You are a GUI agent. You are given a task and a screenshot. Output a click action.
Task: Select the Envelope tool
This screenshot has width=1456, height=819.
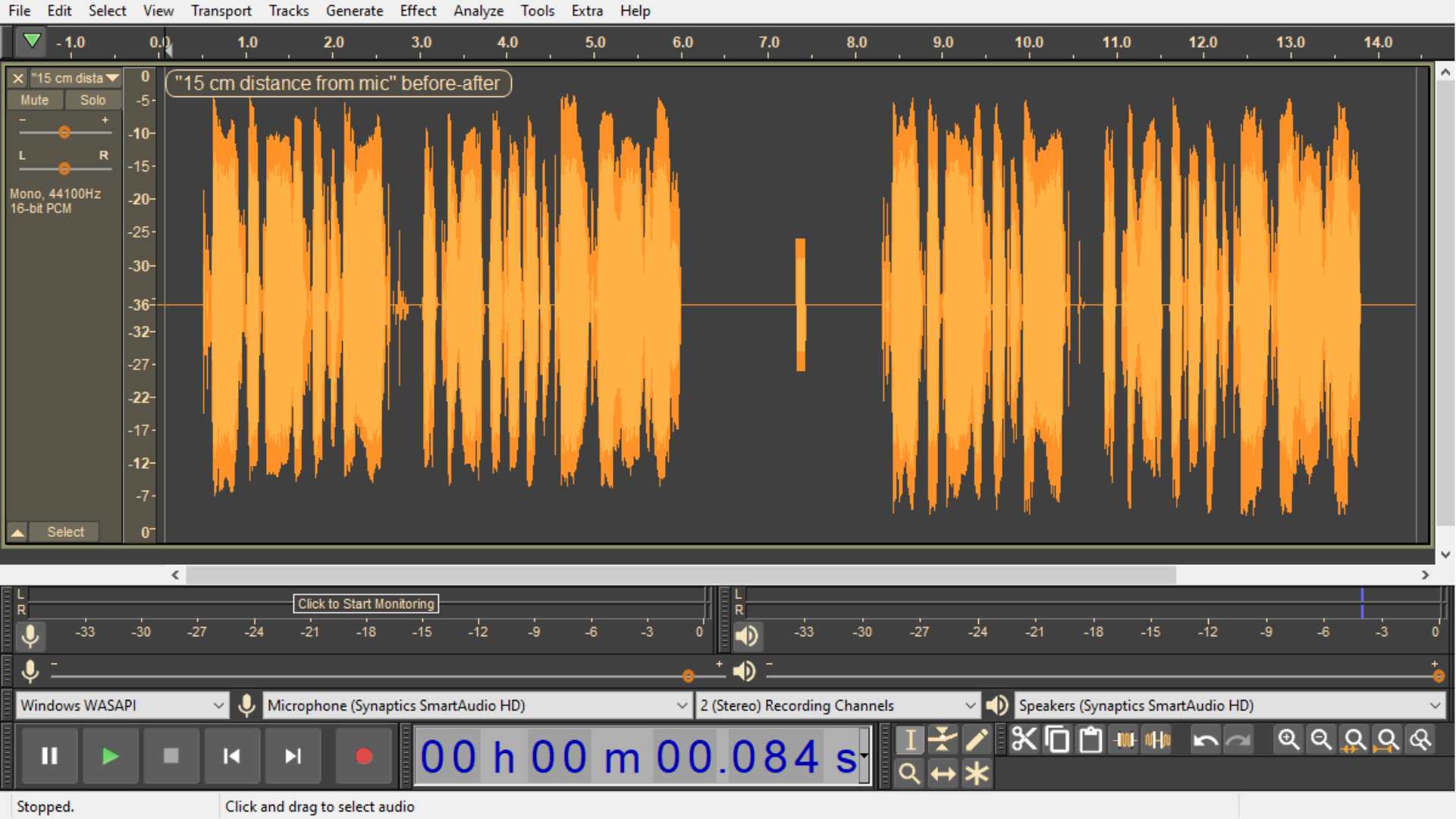click(943, 739)
